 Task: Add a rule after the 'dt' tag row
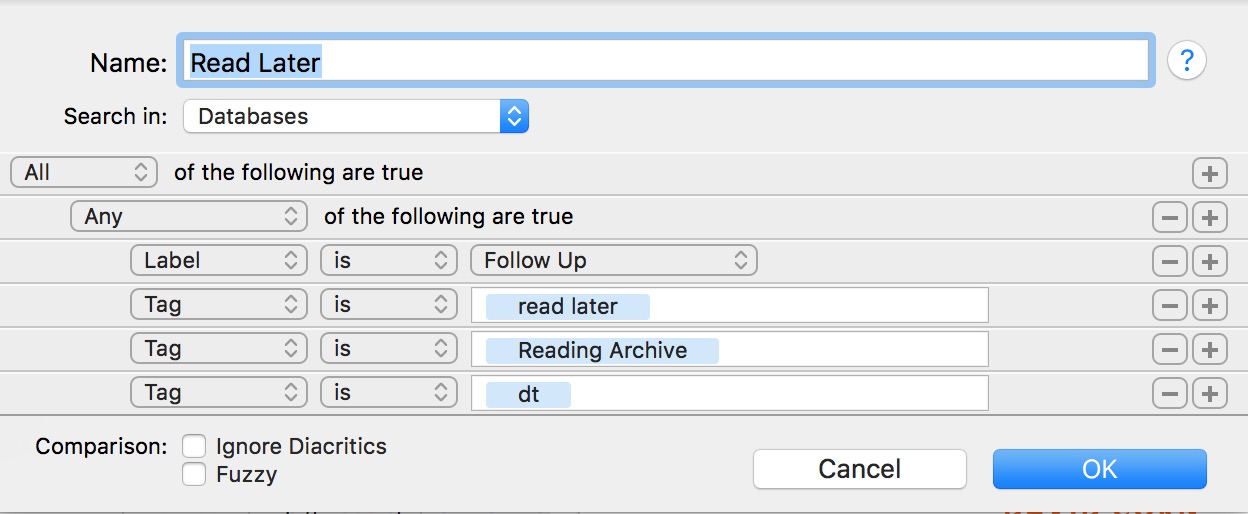coord(1210,393)
